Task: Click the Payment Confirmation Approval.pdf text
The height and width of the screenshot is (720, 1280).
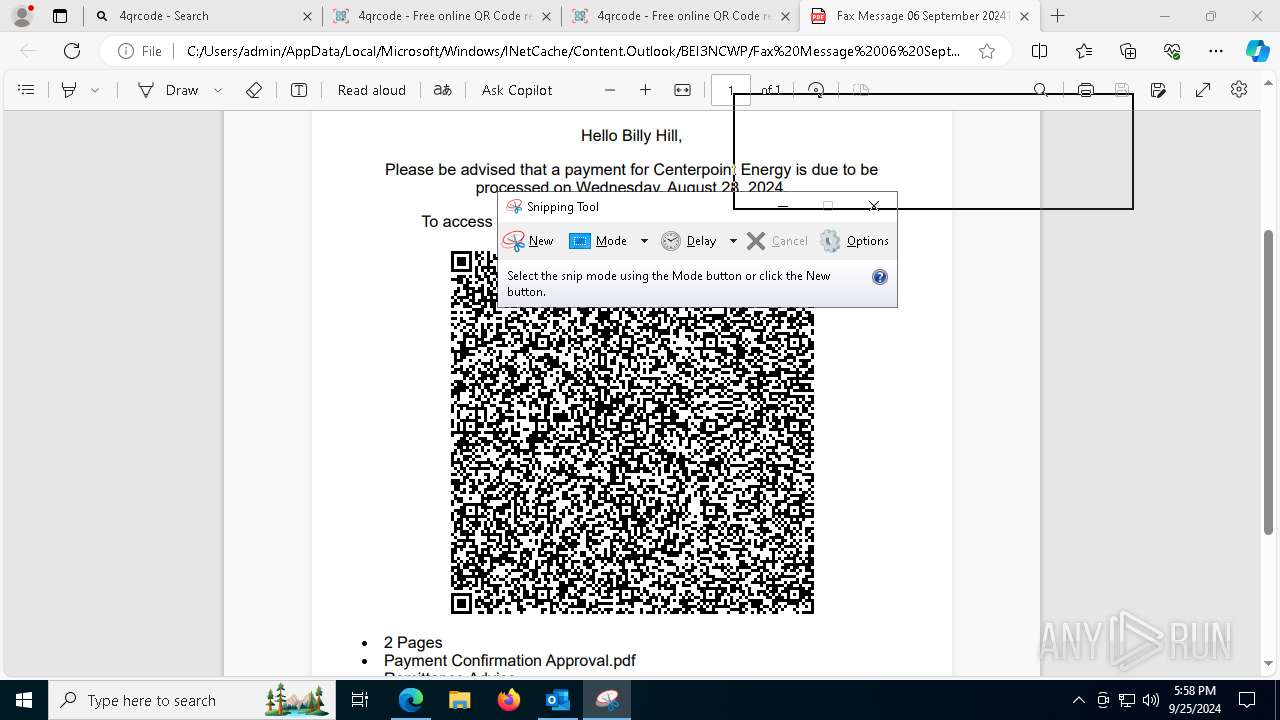Action: click(510, 661)
